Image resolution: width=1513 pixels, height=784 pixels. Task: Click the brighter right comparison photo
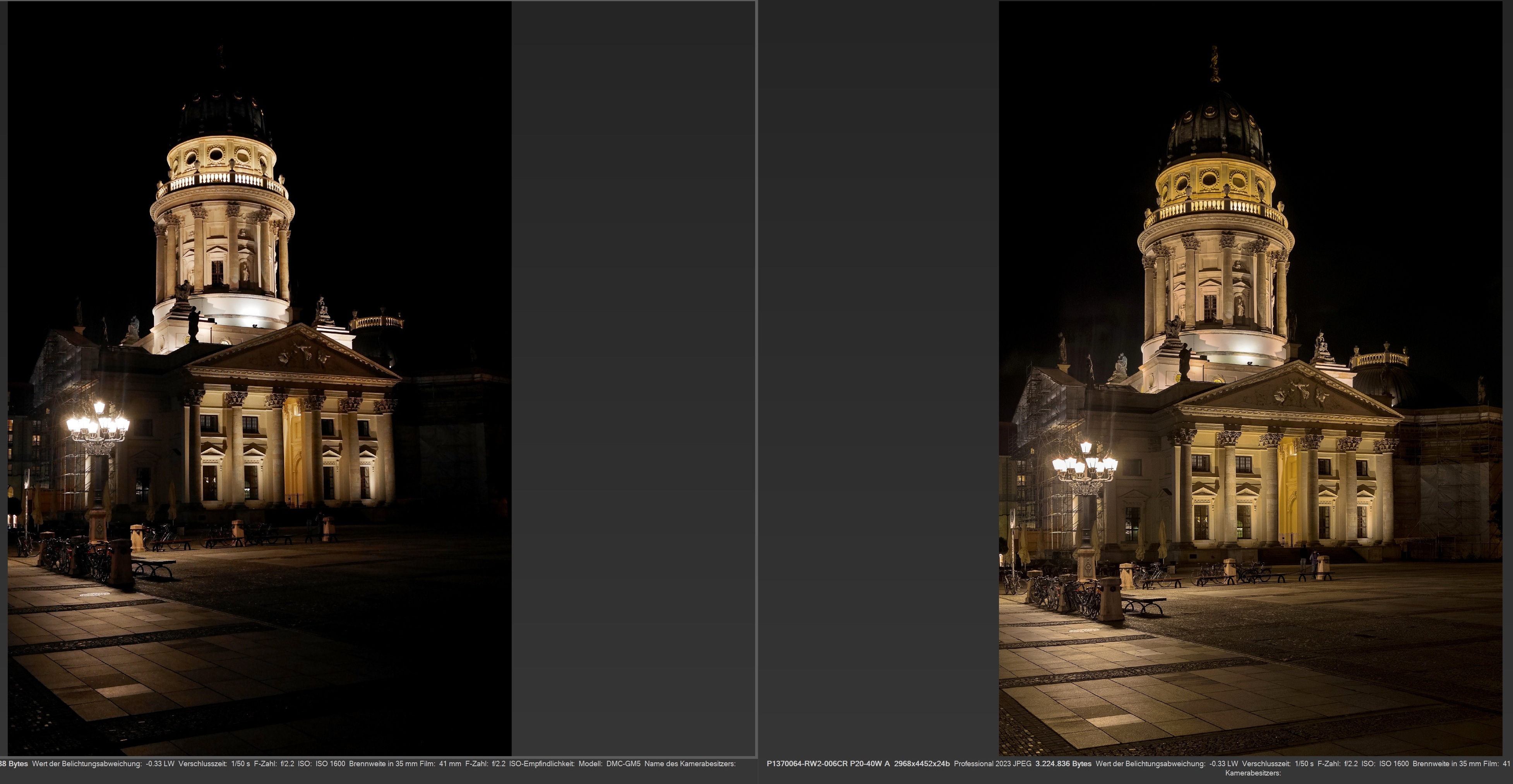click(x=1250, y=376)
